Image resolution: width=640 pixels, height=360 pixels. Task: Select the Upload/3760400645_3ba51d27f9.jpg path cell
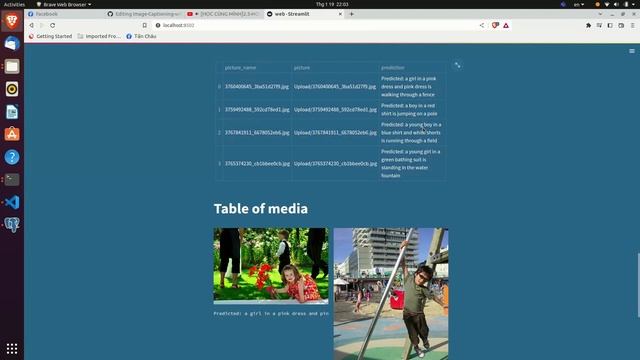click(335, 87)
